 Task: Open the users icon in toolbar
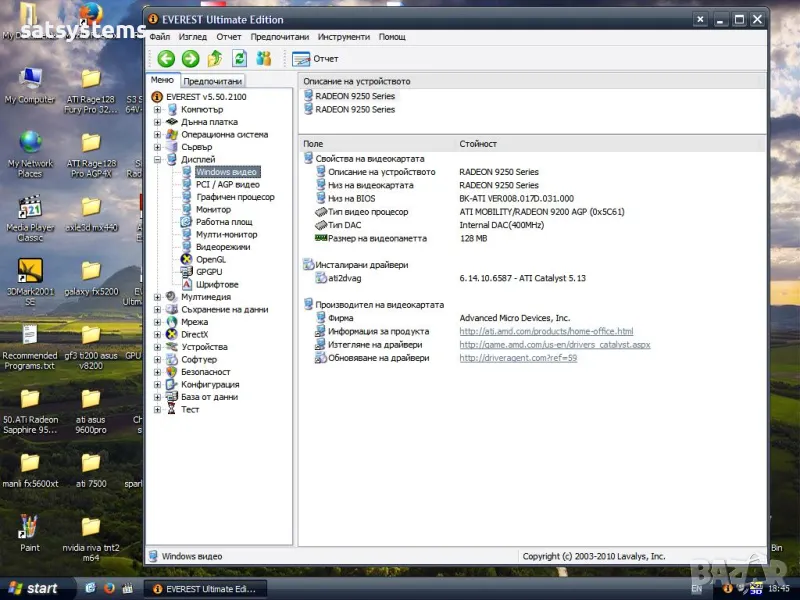[x=264, y=59]
